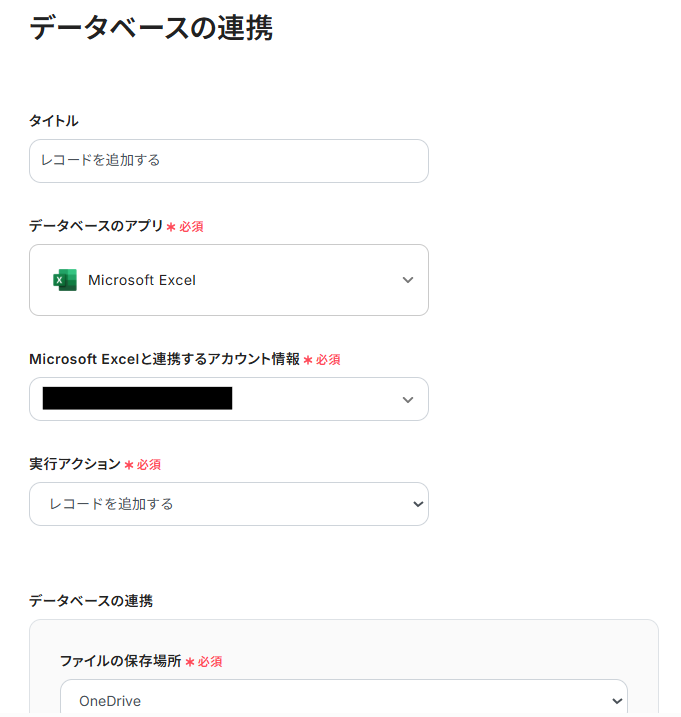Focus the タイトル text input field
Screen dimensions: 681x717
coord(228,161)
